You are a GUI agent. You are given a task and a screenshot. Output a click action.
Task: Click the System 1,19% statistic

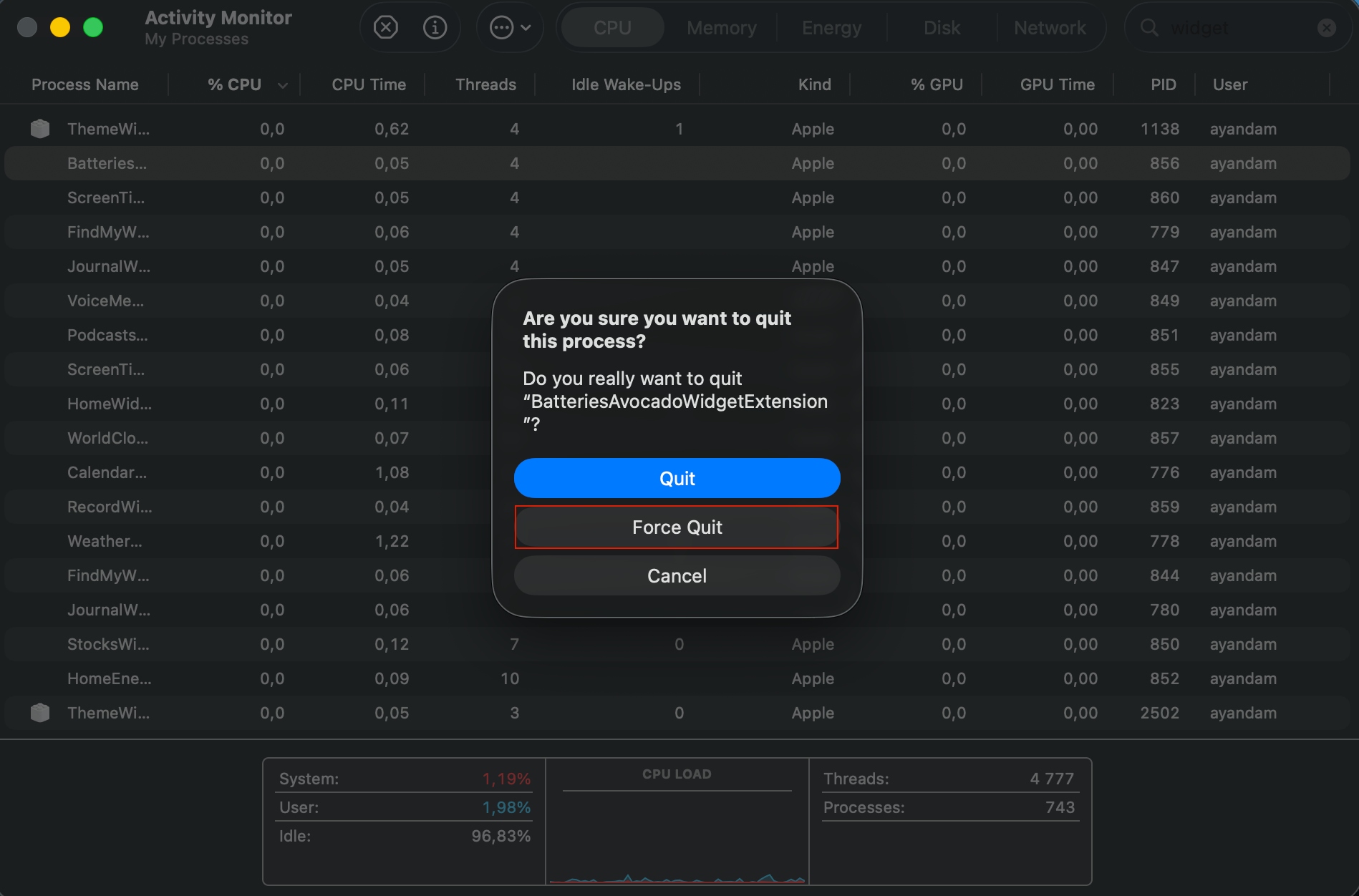[x=405, y=779]
